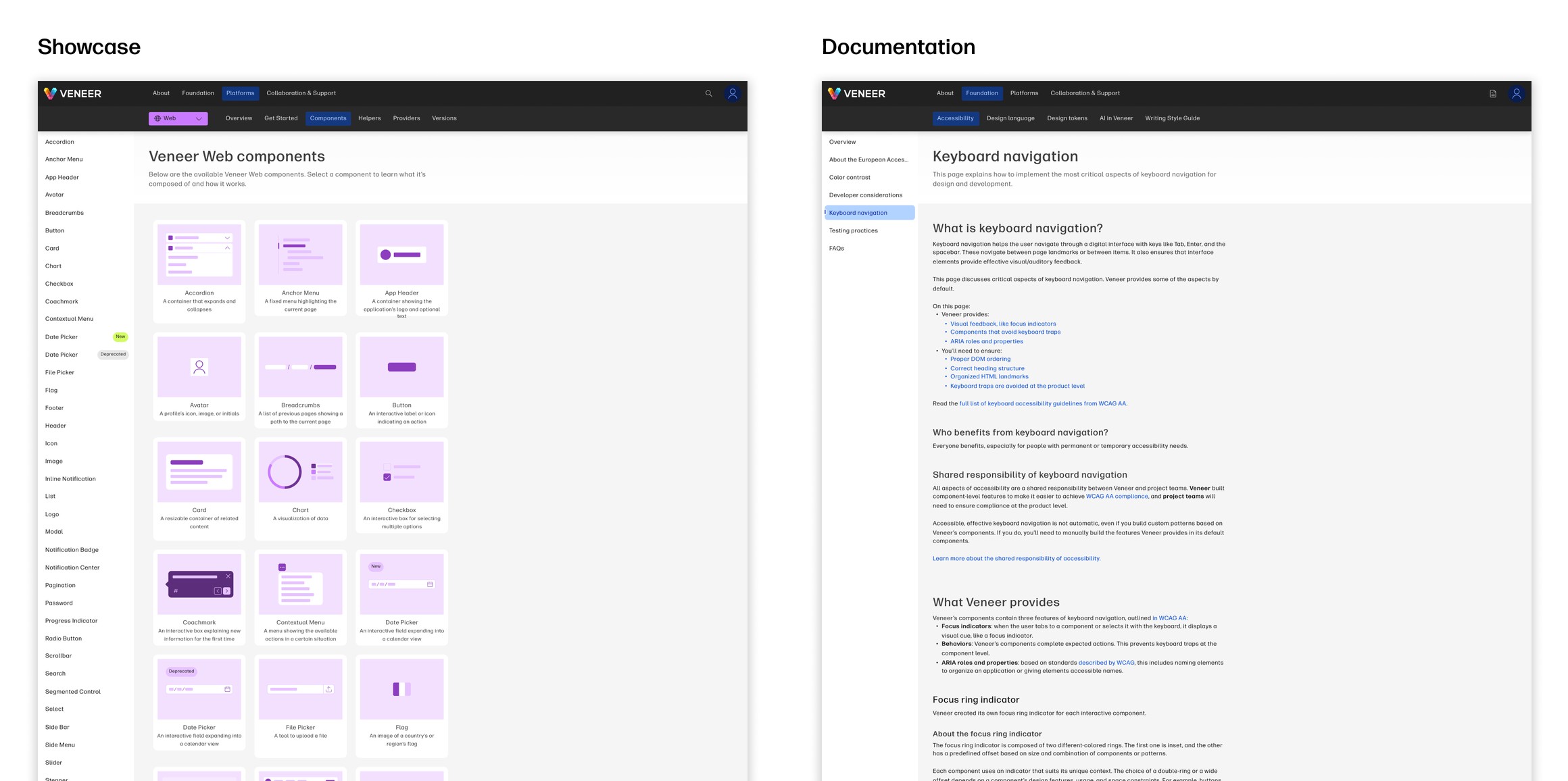Follow the ARIA roles and properties link

[987, 341]
